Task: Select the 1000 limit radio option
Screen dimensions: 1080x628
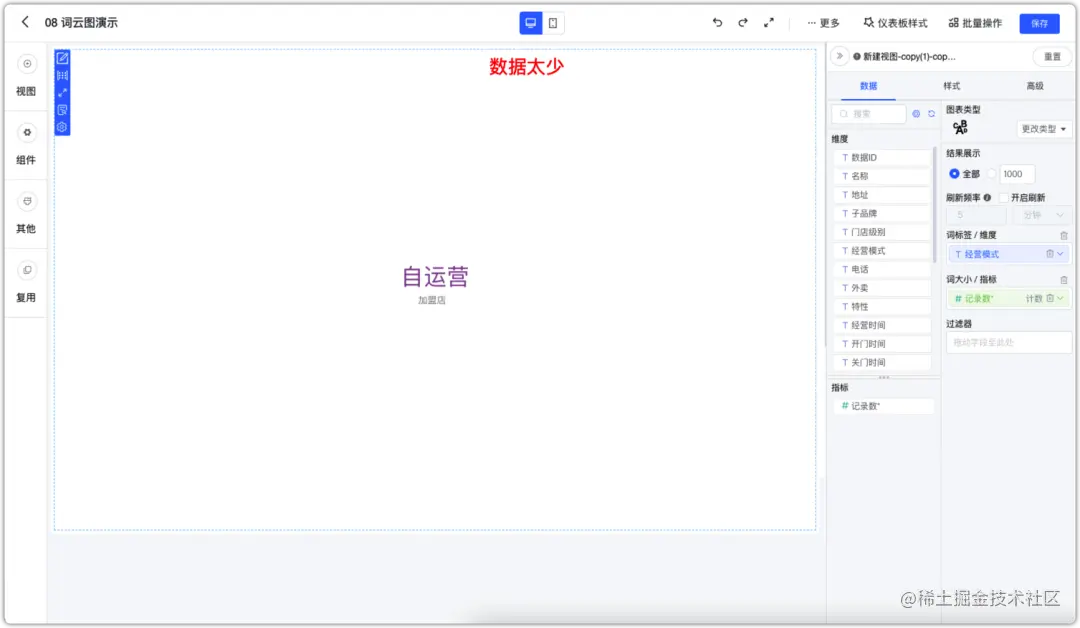Action: pyautogui.click(x=991, y=173)
